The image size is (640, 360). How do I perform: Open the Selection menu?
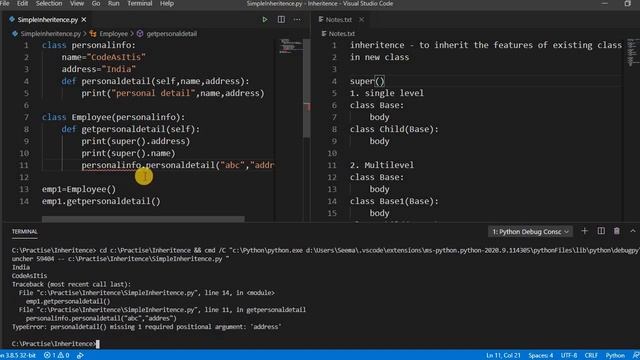49,4
